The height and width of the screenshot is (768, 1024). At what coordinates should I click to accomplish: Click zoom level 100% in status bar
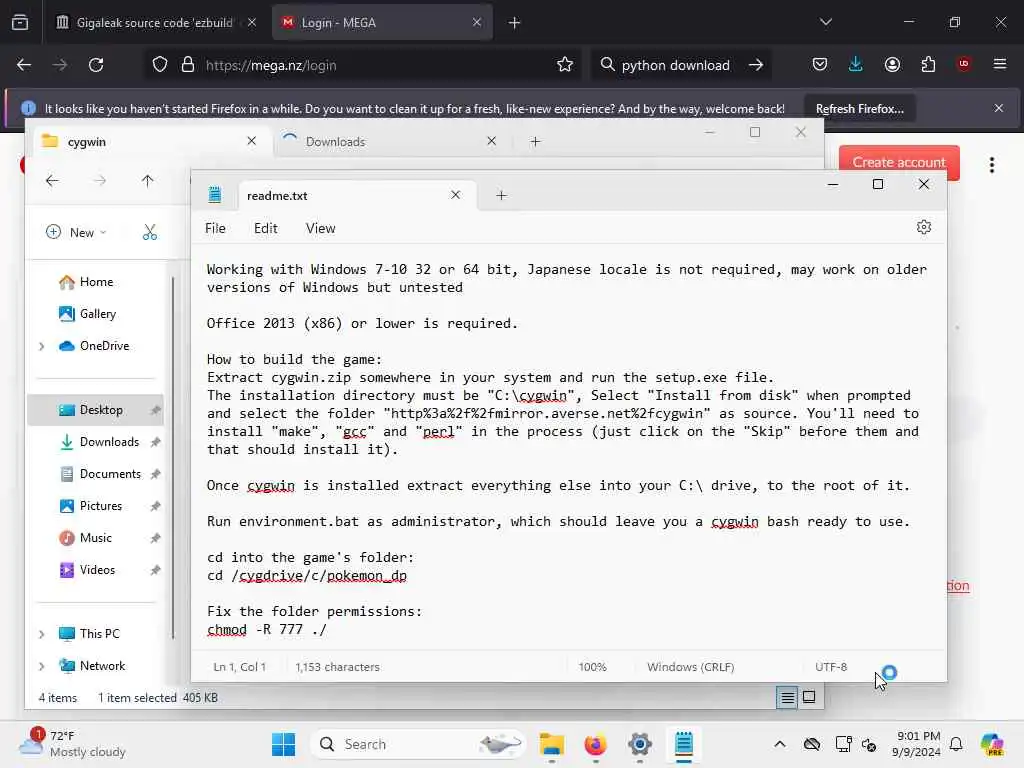click(592, 667)
